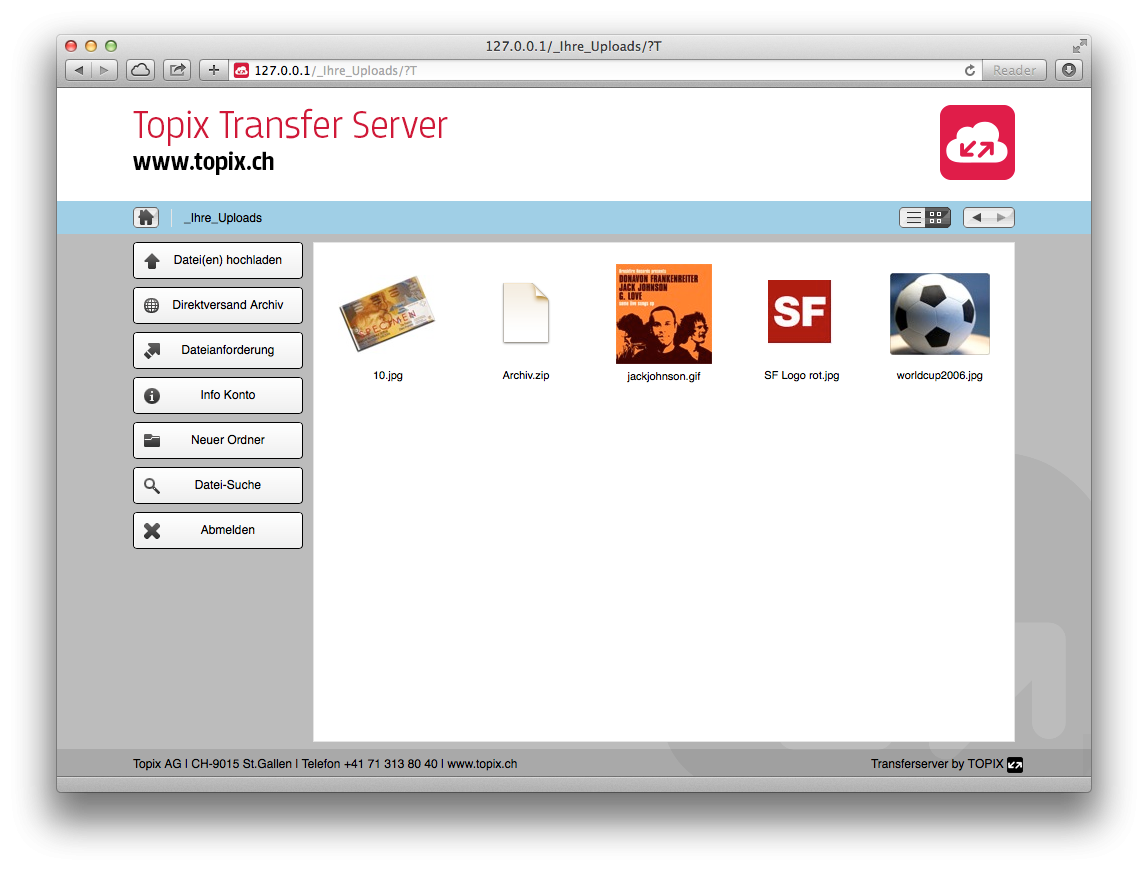Open the jackjohnson.gif thumbnail
The width and height of the screenshot is (1148, 871).
(663, 314)
